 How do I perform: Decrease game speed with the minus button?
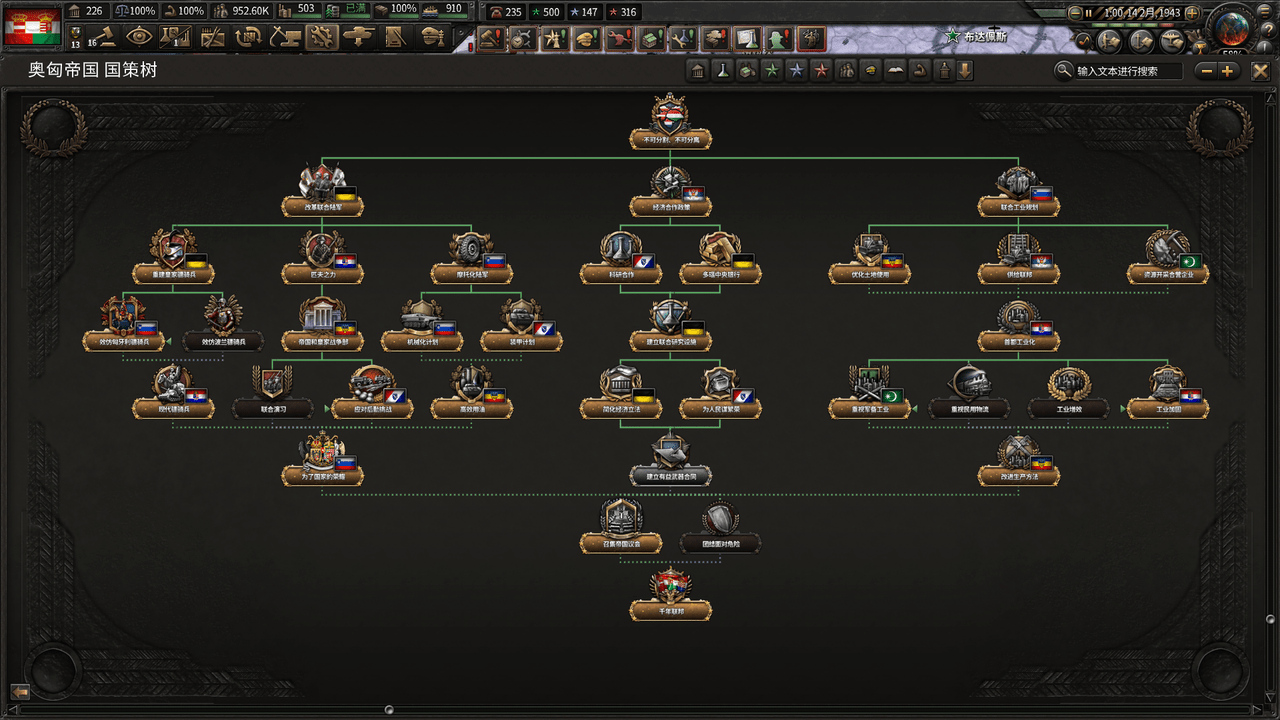1074,12
